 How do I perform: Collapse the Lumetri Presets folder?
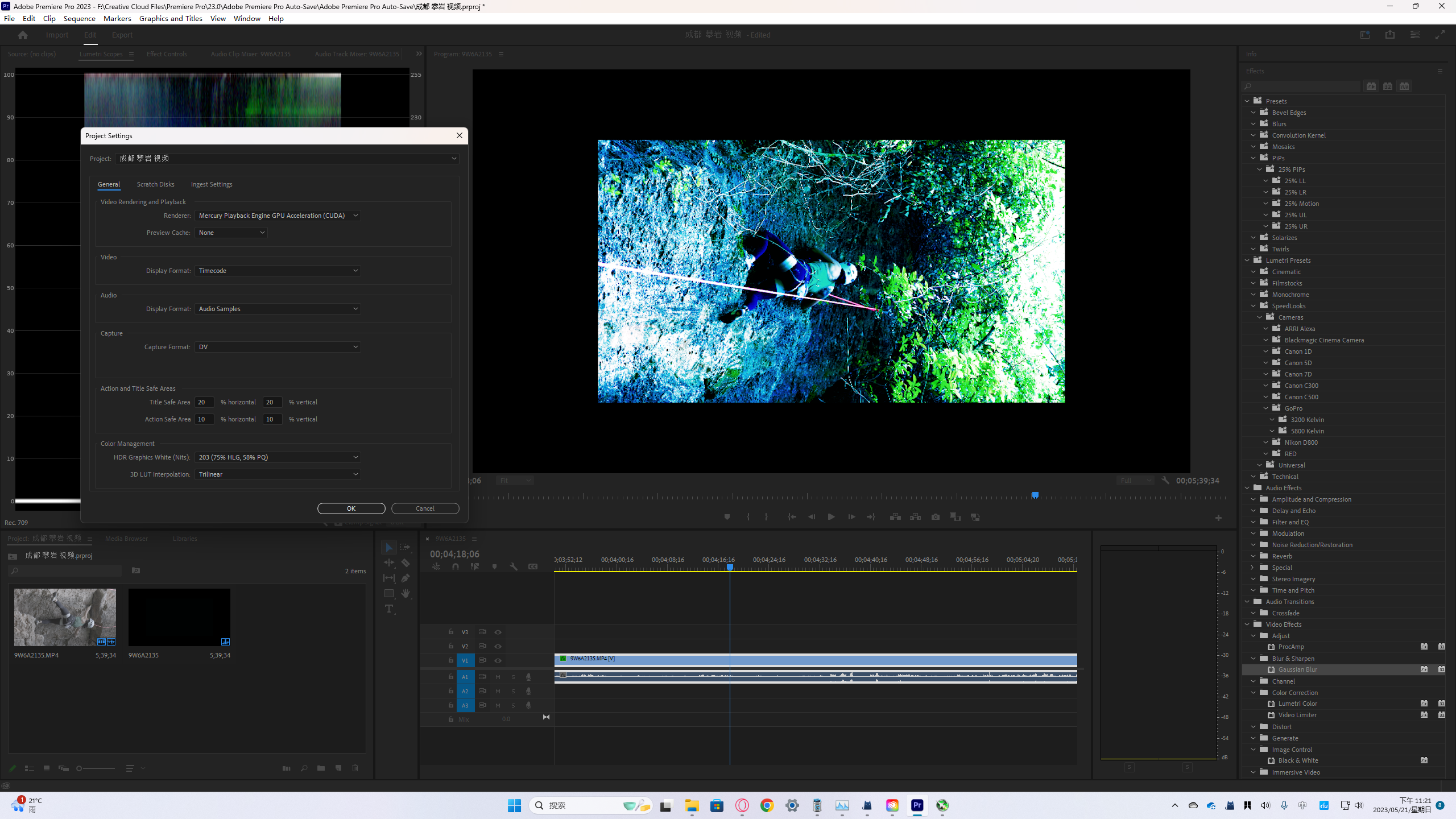pos(1247,260)
